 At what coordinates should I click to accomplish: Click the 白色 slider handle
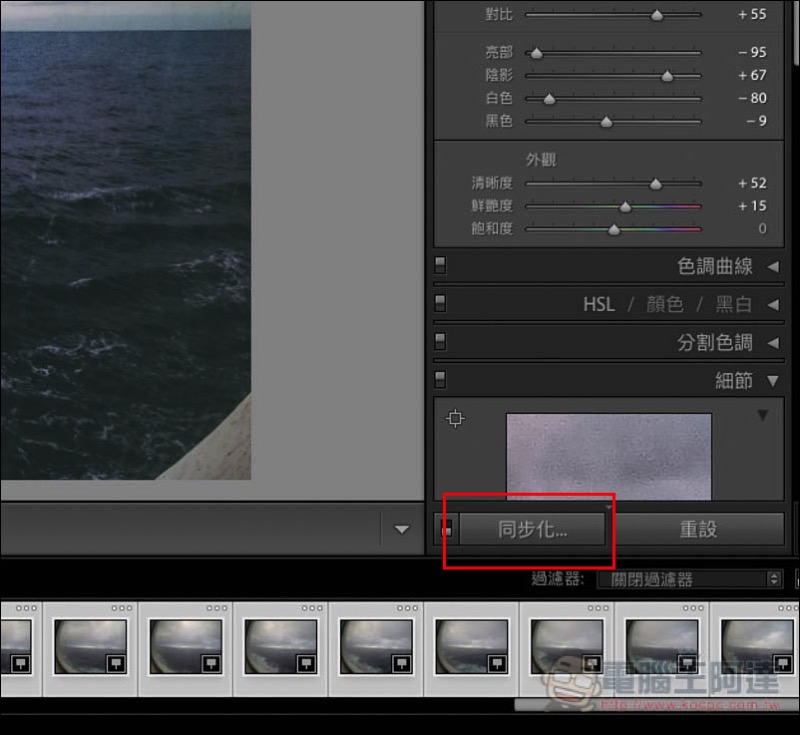click(549, 99)
